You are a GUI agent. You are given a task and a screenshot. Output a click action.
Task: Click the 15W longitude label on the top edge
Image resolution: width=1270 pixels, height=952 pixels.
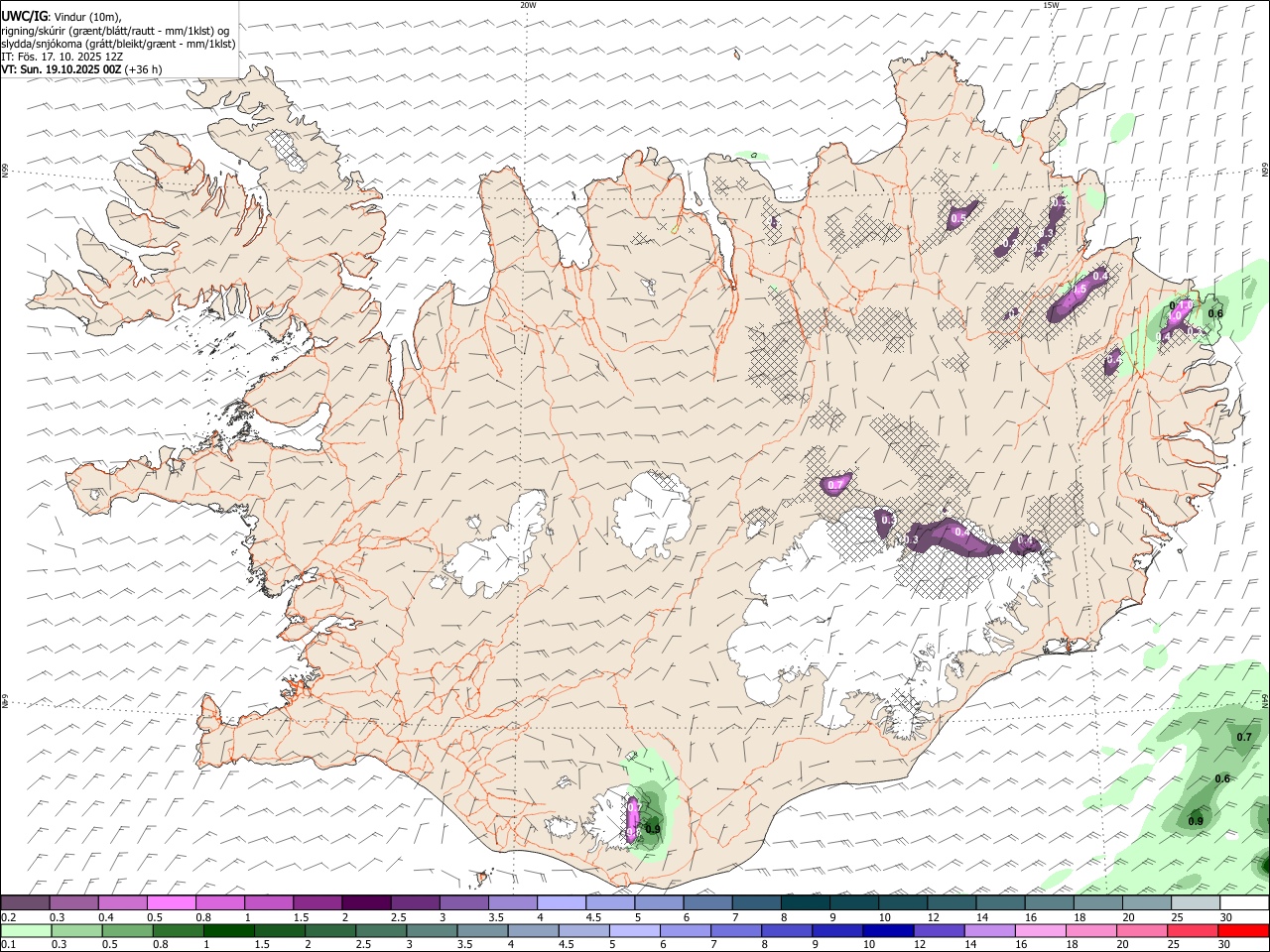[x=1051, y=5]
